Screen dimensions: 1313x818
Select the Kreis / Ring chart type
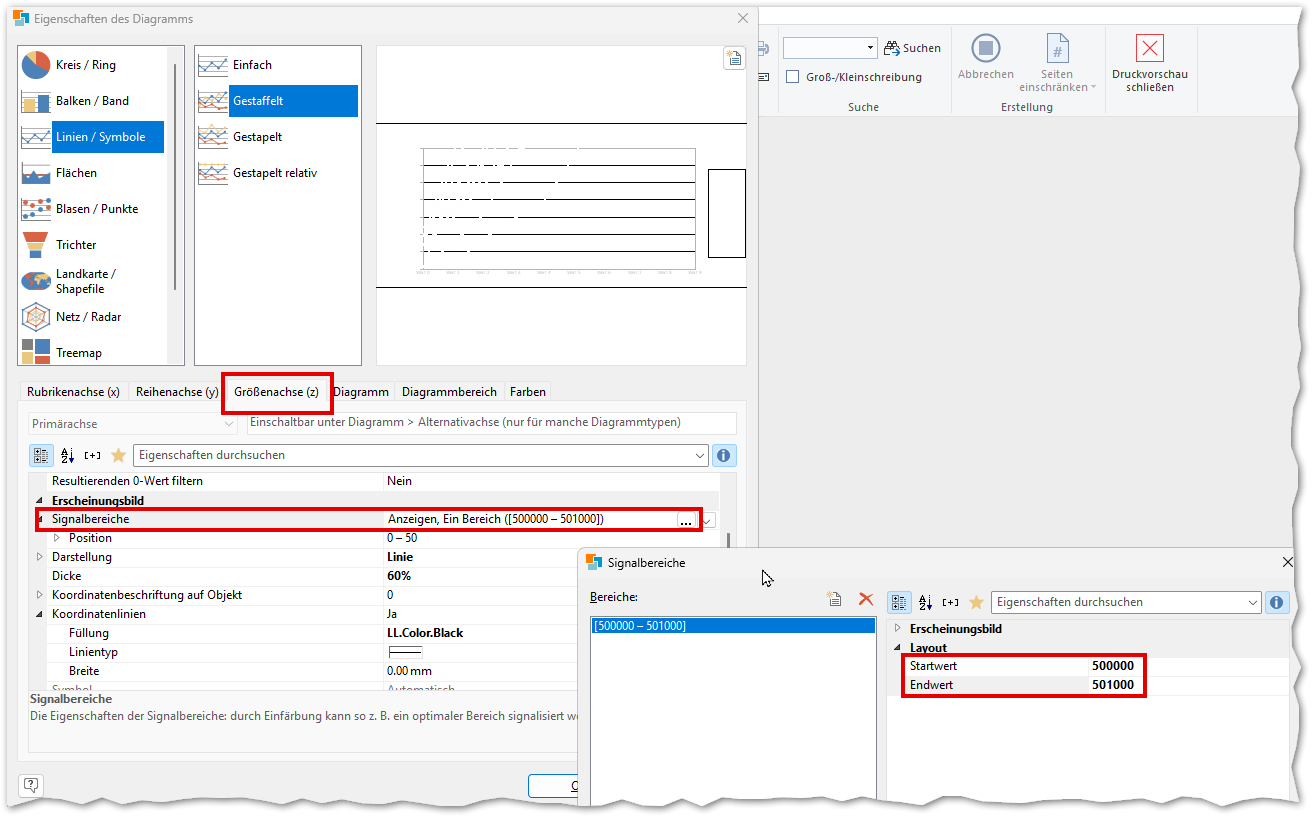point(92,65)
